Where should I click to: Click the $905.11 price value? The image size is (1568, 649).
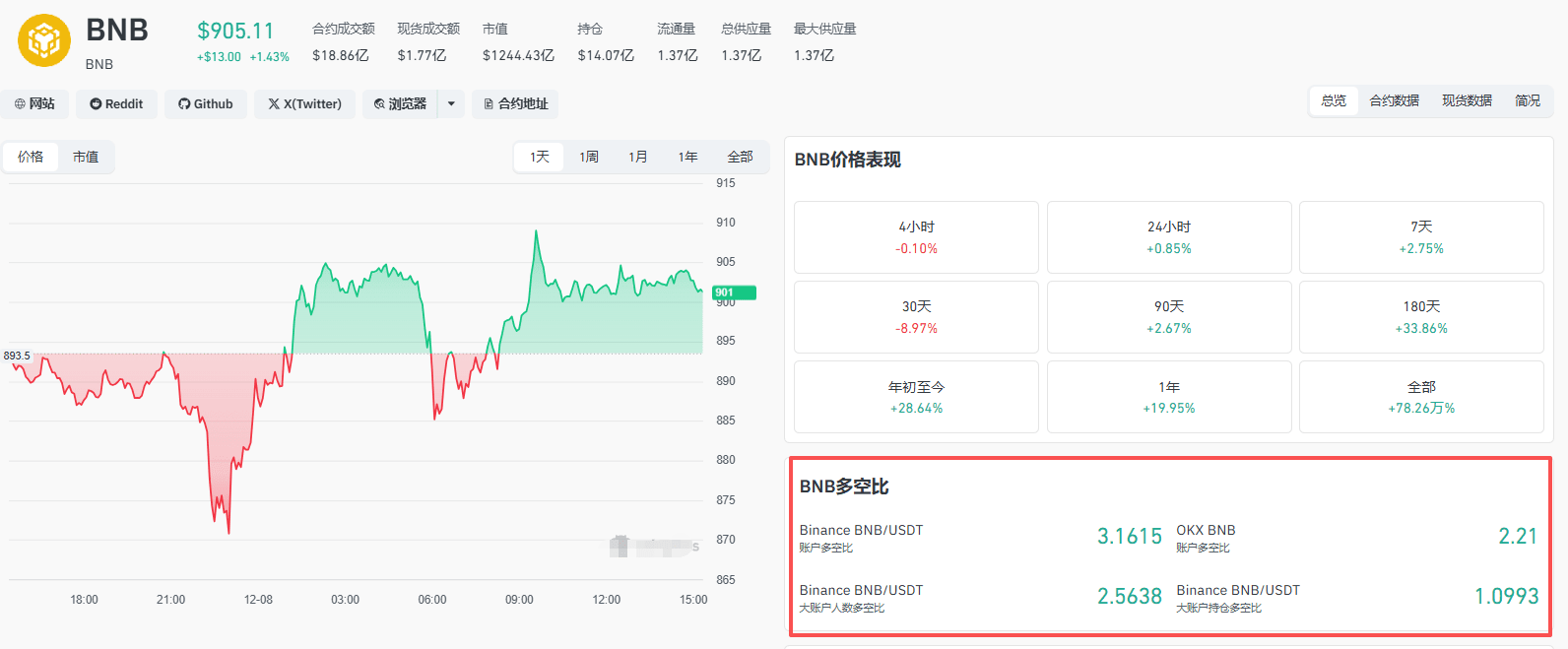235,31
